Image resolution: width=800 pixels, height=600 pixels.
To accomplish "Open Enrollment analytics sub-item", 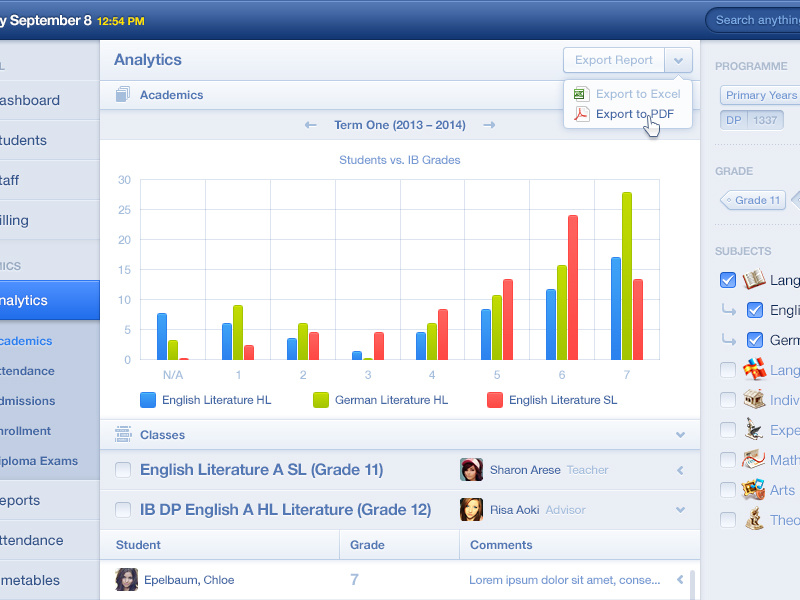I will coord(49,431).
